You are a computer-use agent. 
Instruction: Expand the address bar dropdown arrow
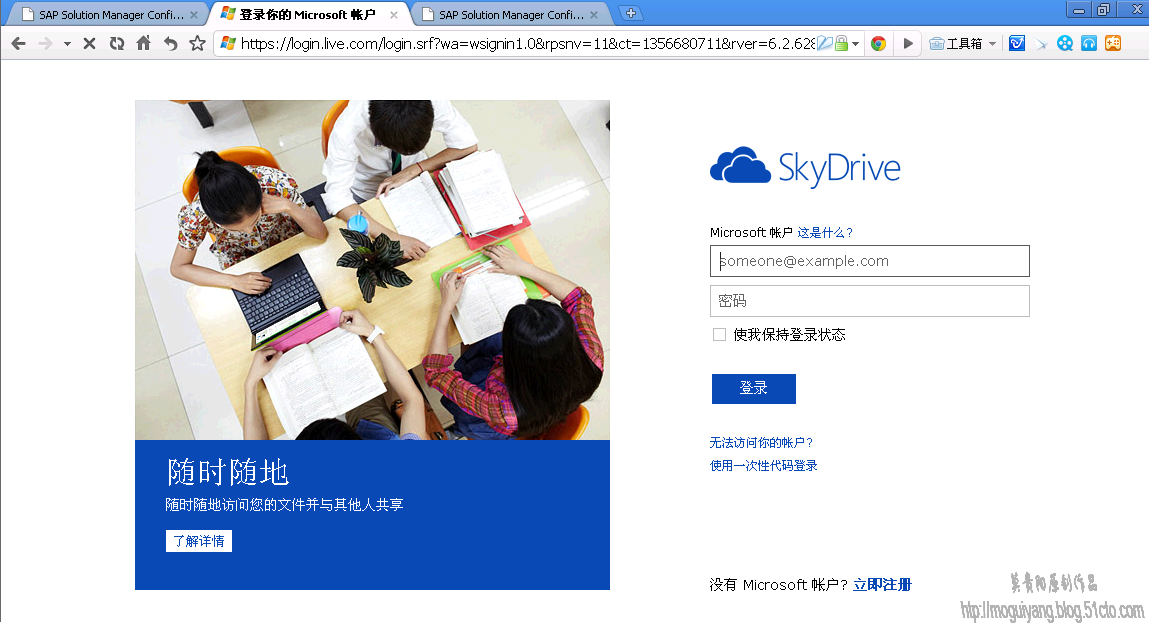(855, 44)
